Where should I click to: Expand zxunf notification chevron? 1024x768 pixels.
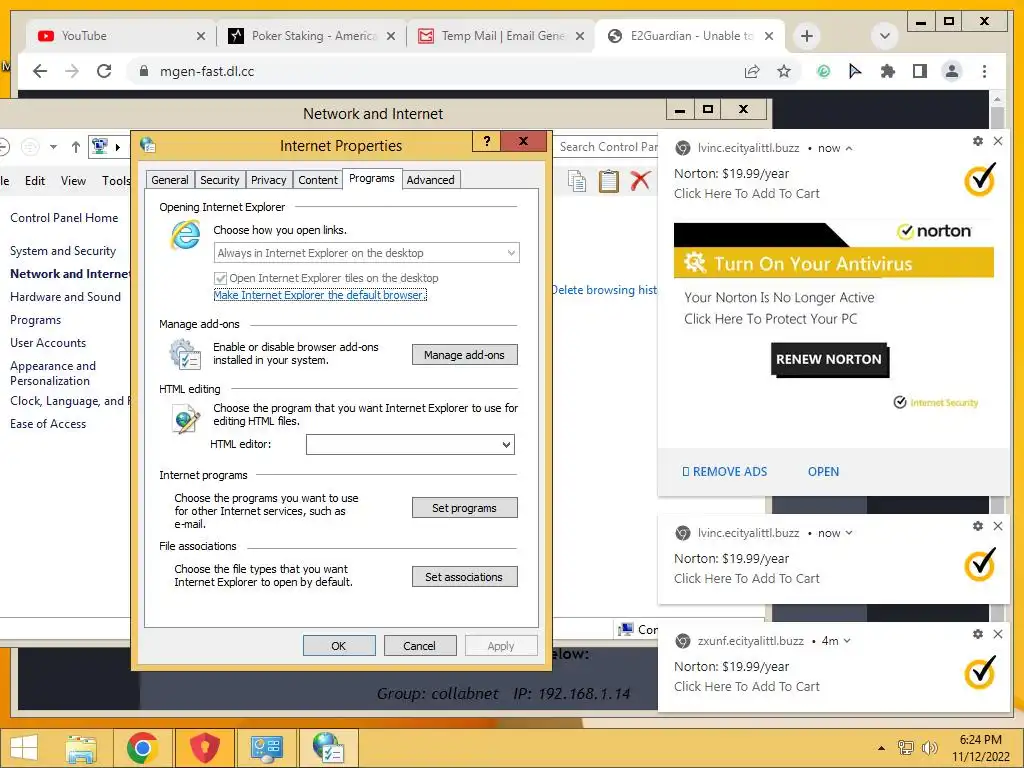(x=847, y=641)
